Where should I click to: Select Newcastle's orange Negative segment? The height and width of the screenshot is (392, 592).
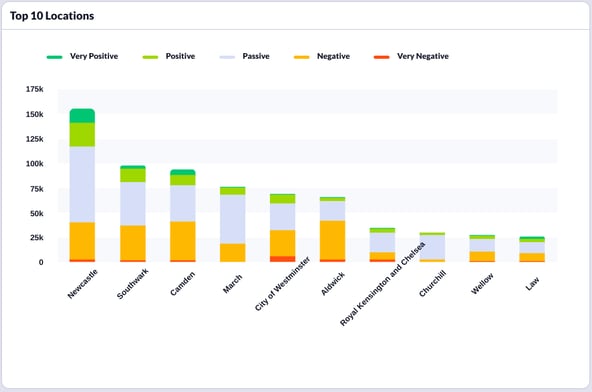(82, 241)
